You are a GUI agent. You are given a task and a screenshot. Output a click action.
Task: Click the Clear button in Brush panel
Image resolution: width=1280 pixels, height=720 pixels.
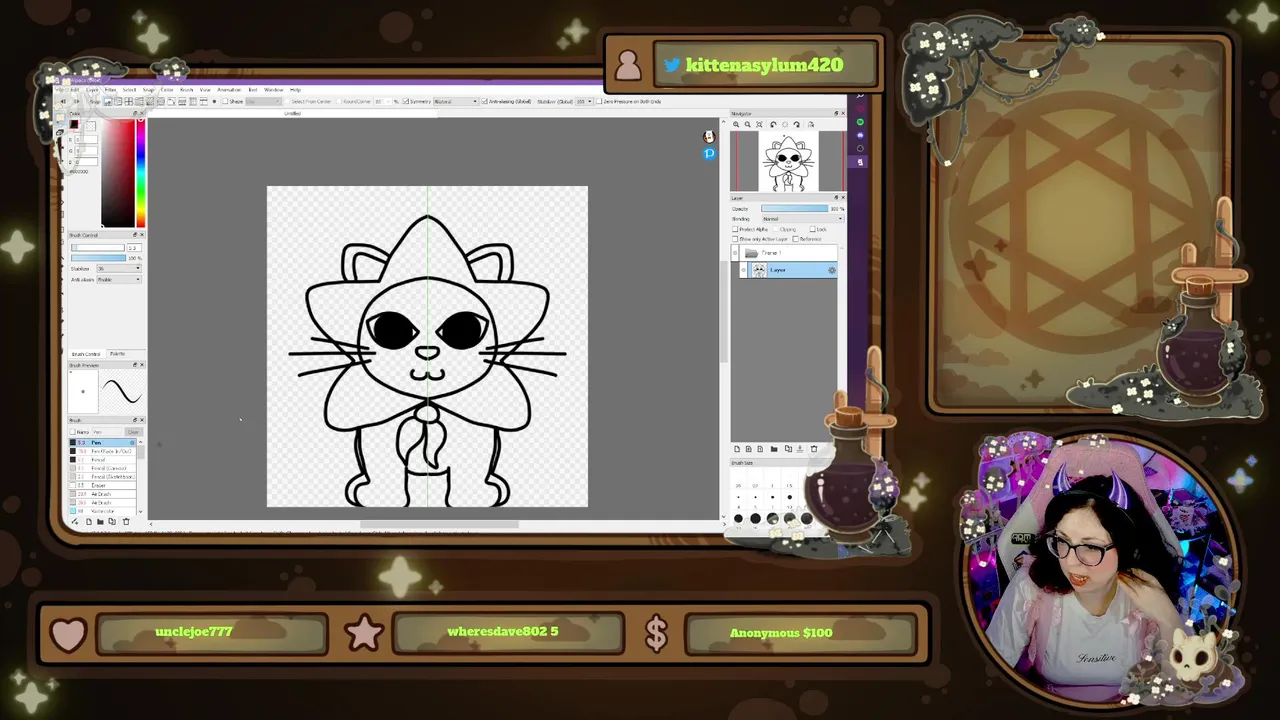pos(133,432)
